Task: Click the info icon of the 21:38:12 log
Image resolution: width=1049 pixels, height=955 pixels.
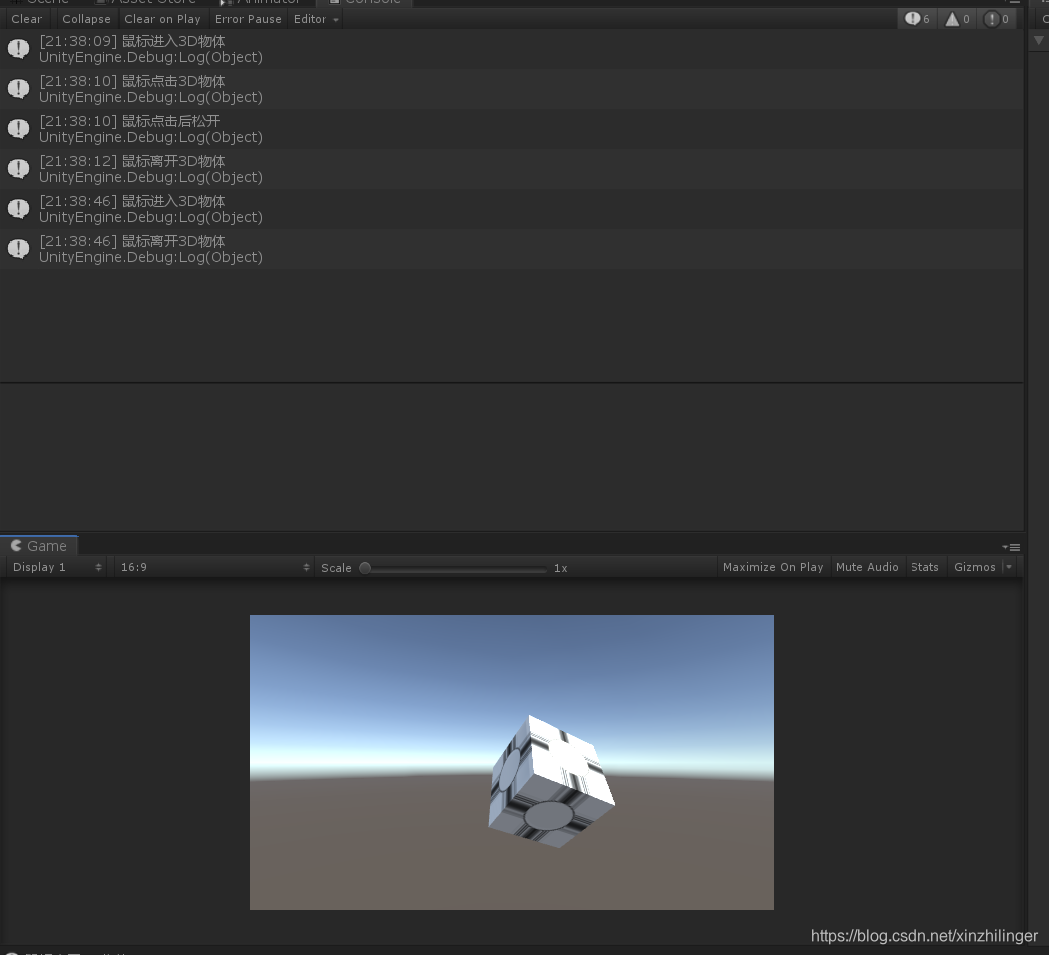Action: tap(18, 169)
